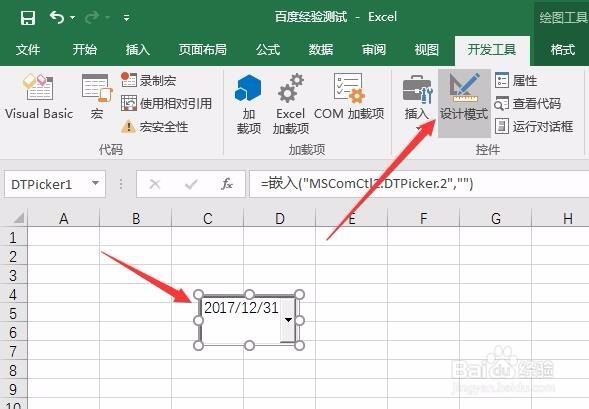Image resolution: width=589 pixels, height=409 pixels.
Task: Click the formula bar confirm checkmark
Action: click(191, 184)
